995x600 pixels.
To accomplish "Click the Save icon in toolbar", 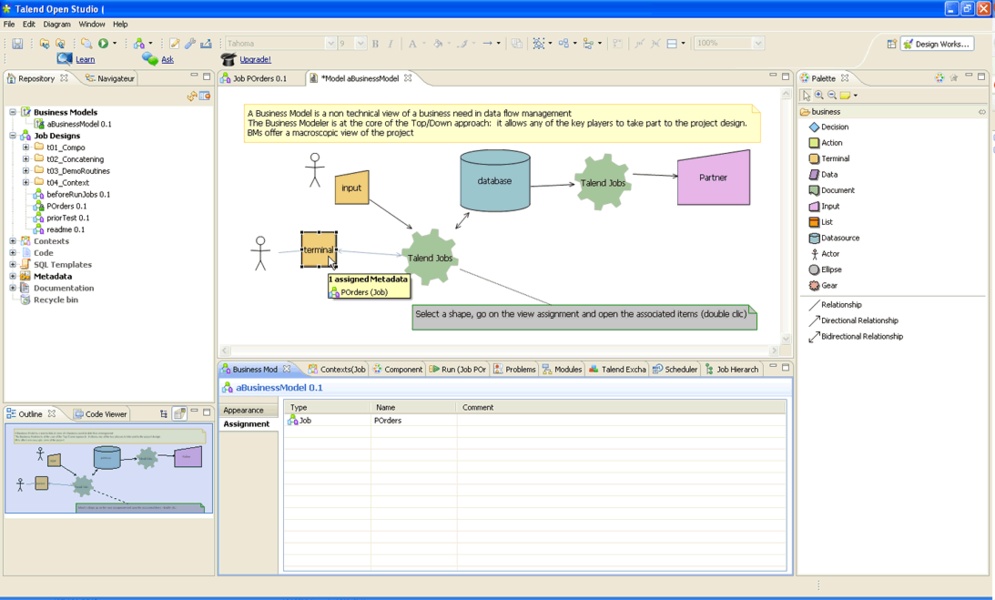I will pos(17,44).
